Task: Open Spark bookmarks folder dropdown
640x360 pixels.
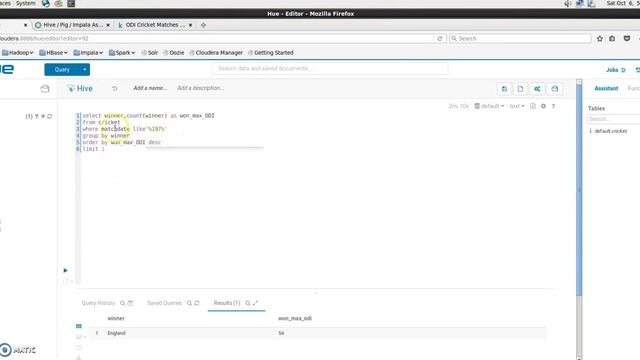Action: point(122,53)
